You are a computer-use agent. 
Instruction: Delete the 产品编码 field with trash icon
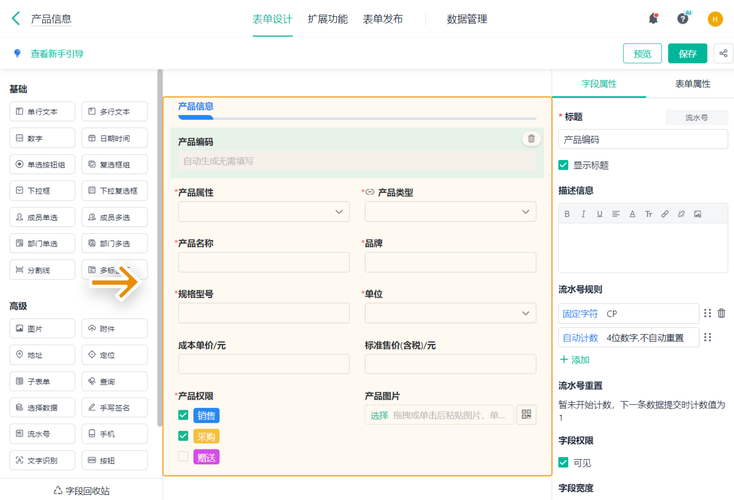coord(531,139)
